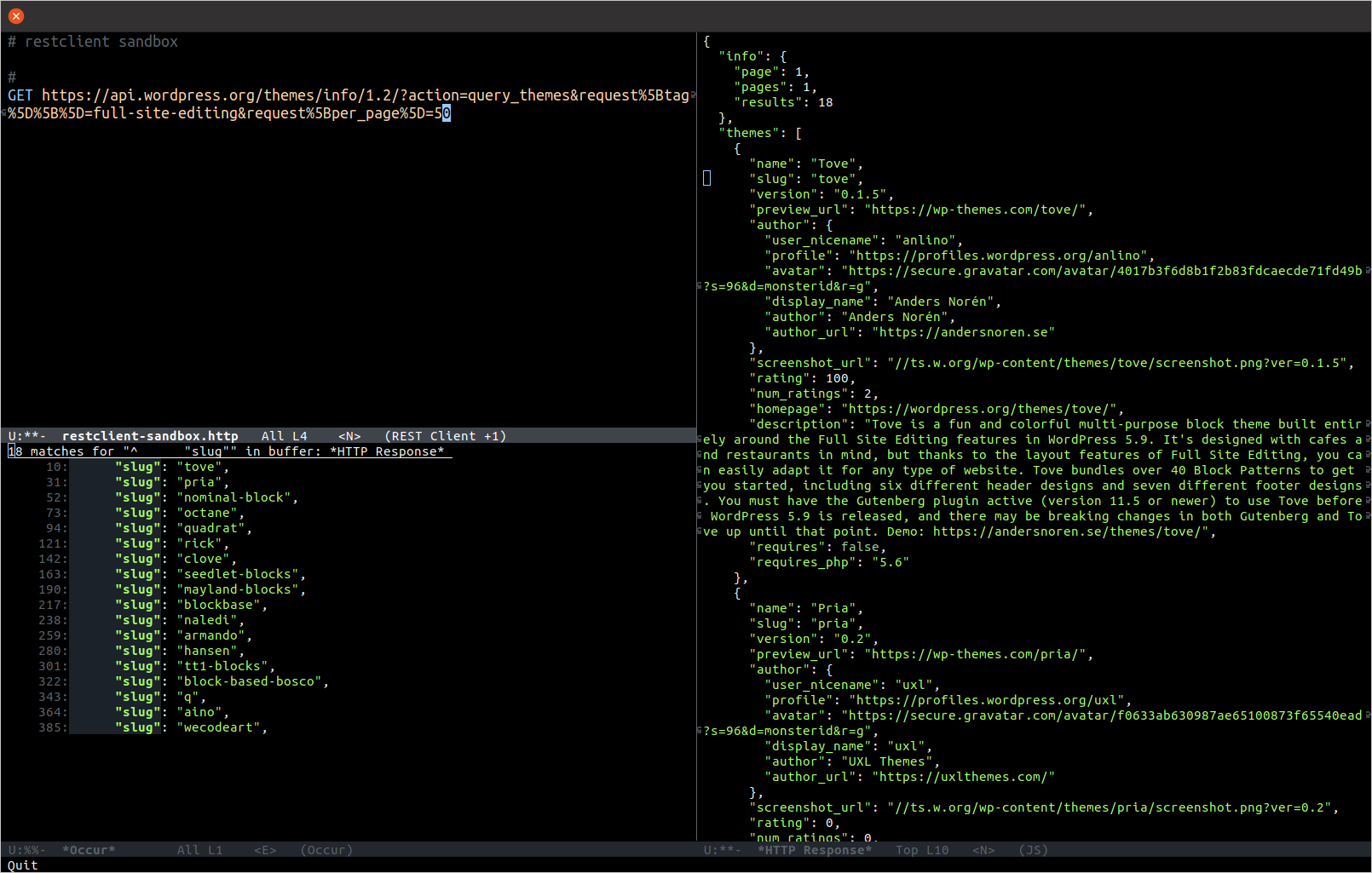Screen dimensions: 1372x873
Task: Click the '<E>' evil state indicator in Occur mode line
Action: click(265, 850)
